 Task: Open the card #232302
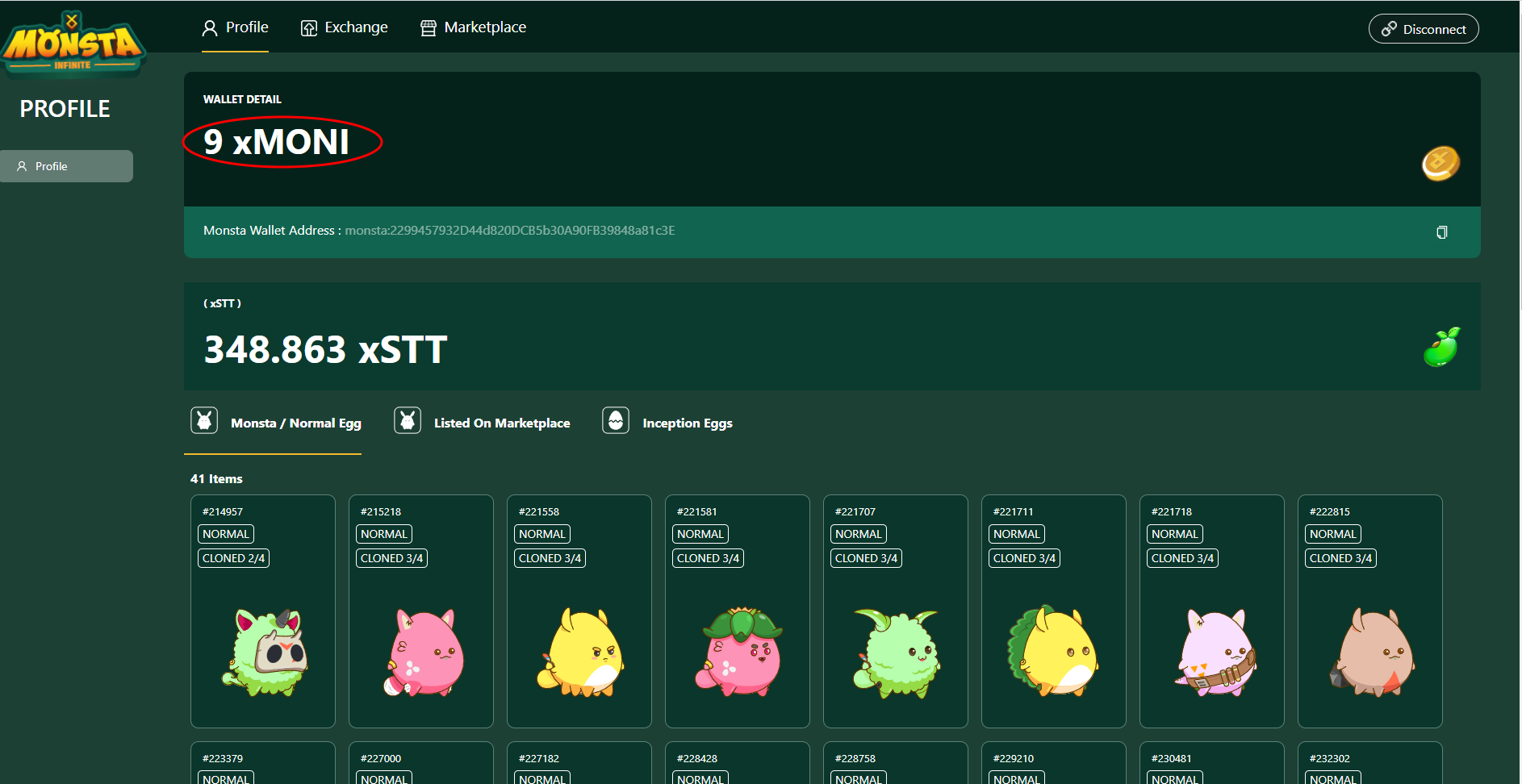click(x=1370, y=763)
